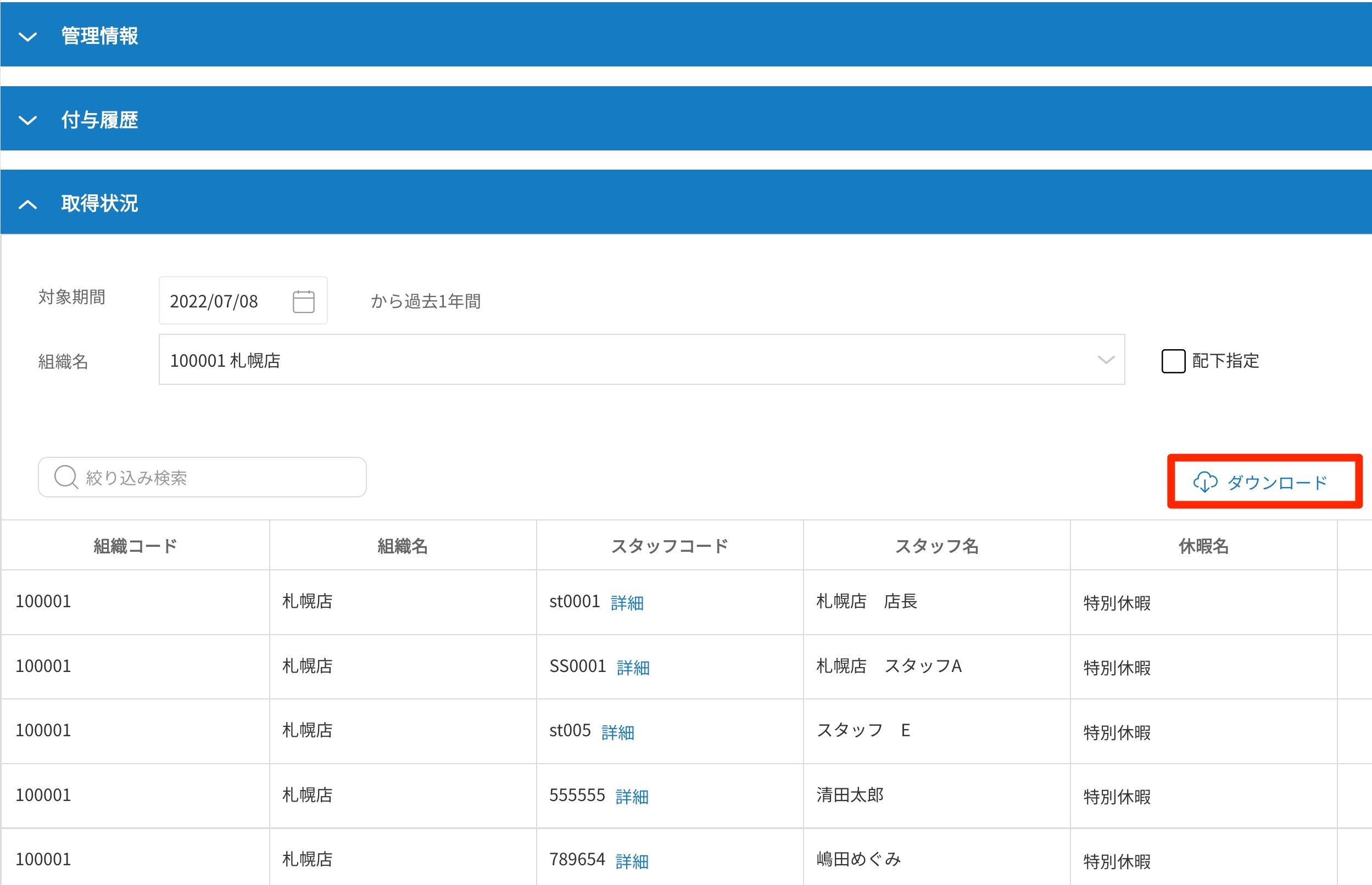
Task: Click the 対象期間 date field 2022/07/08
Action: point(224,301)
